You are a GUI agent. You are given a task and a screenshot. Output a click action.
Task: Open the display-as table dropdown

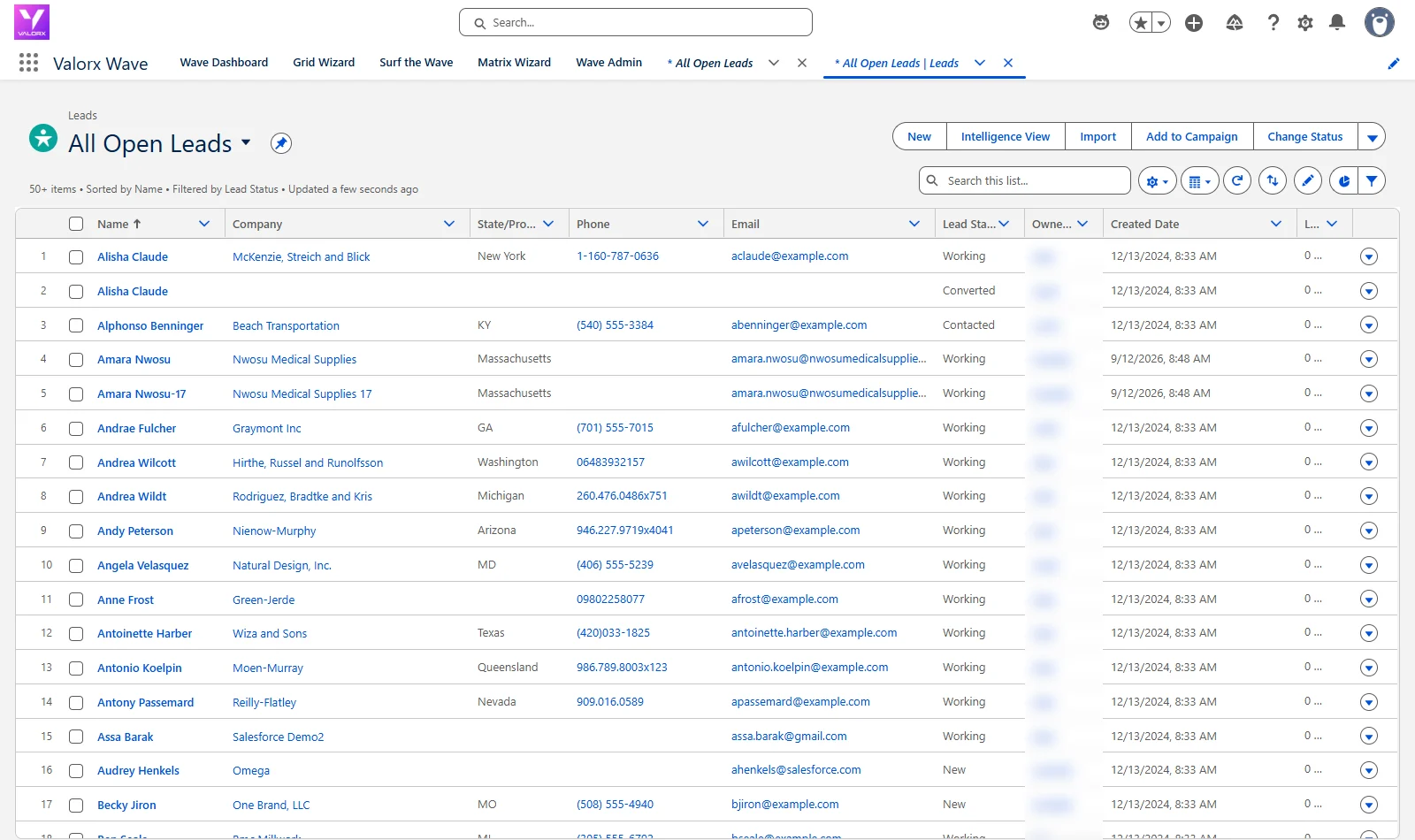click(x=1199, y=180)
